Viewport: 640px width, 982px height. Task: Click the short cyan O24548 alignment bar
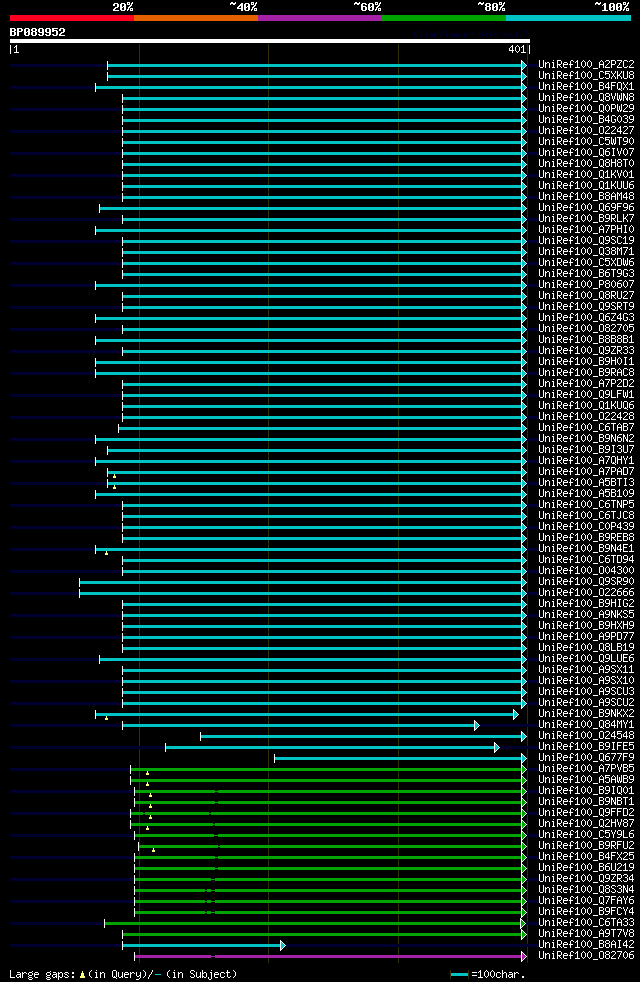362,736
